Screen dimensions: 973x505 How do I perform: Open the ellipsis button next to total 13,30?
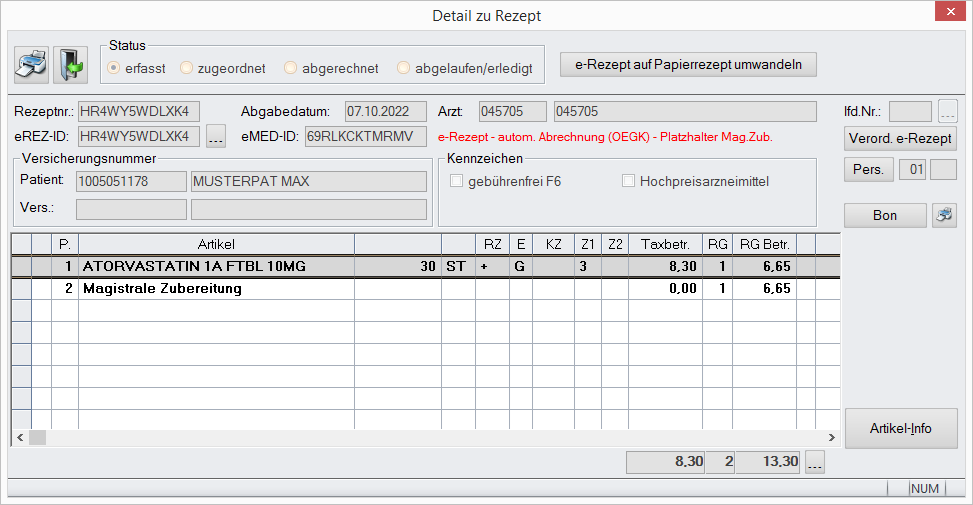click(815, 462)
